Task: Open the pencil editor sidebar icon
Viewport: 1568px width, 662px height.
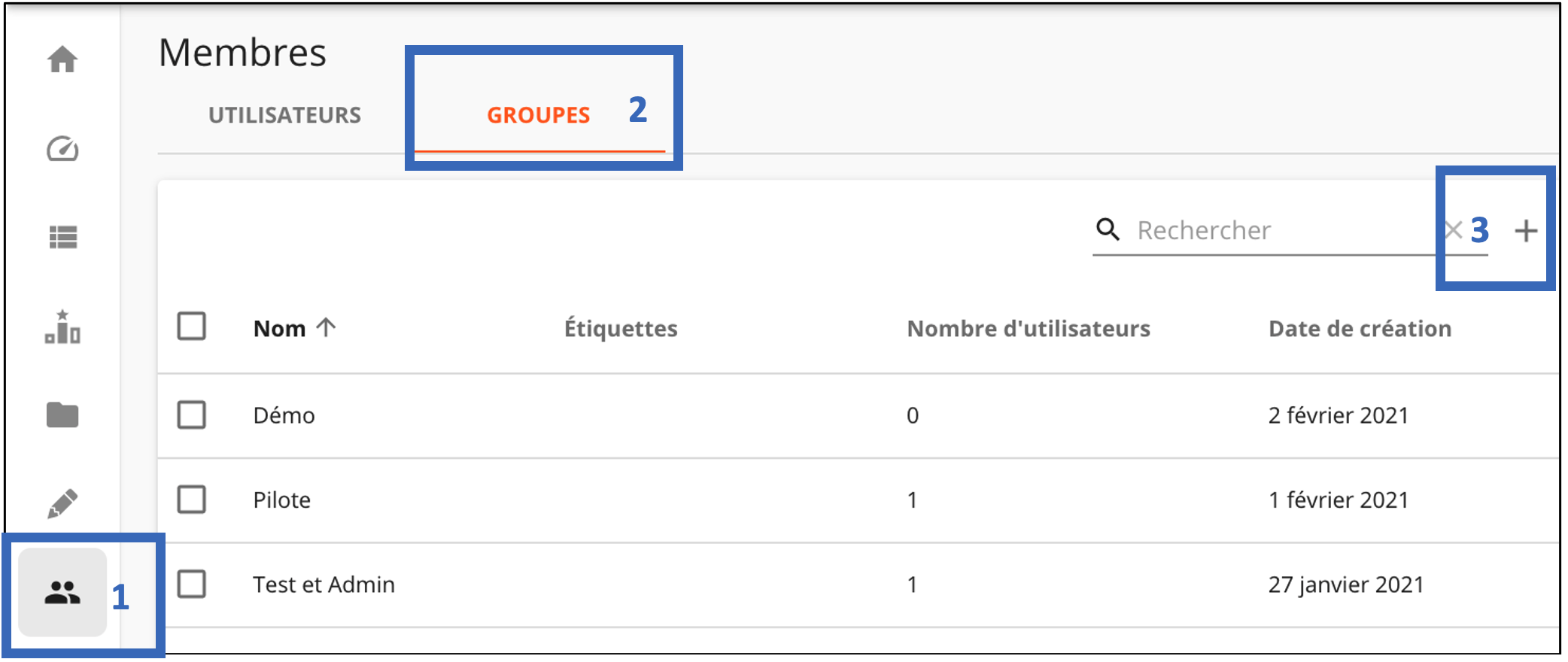Action: point(62,503)
